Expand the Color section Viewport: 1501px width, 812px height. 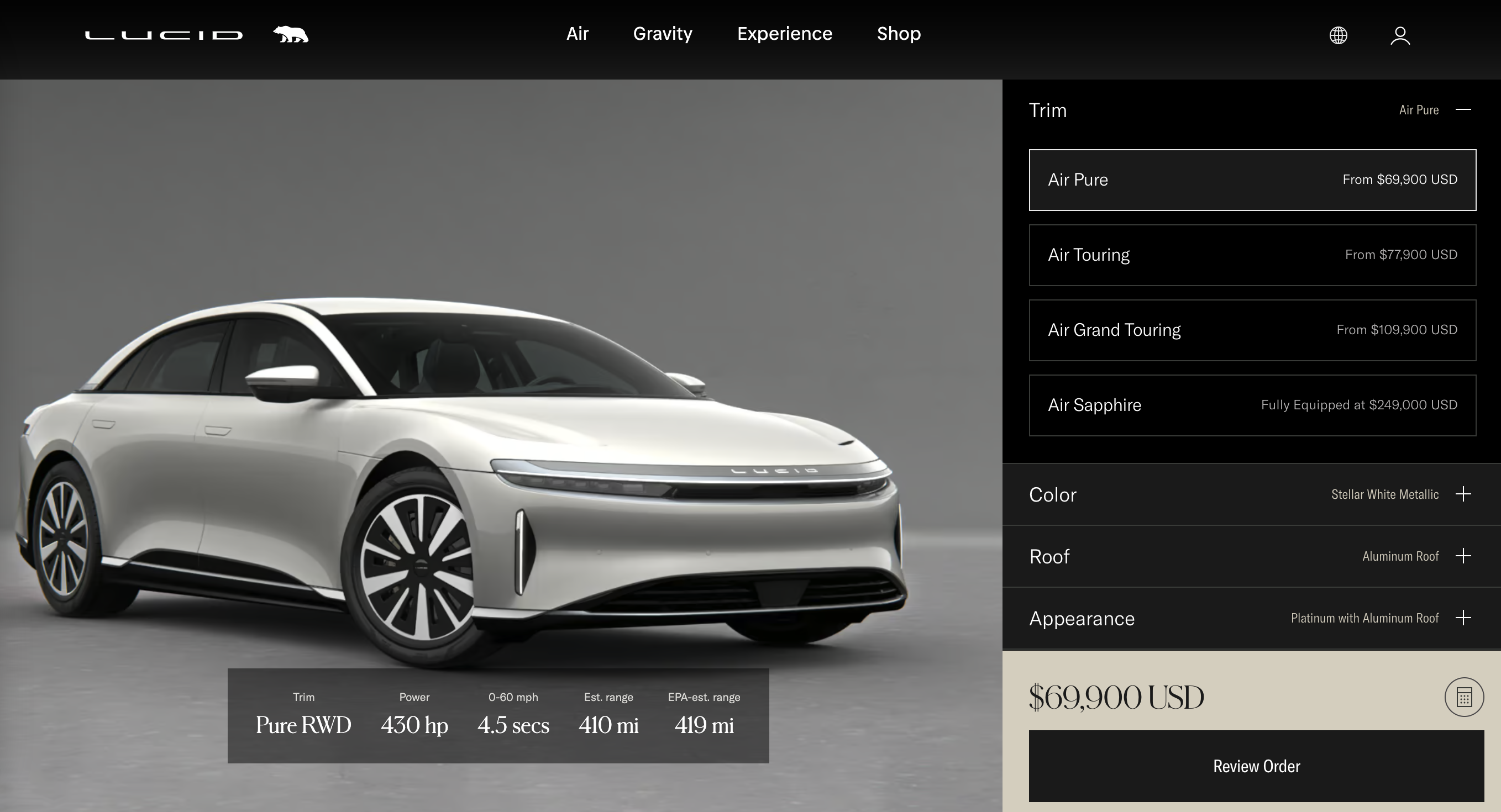pos(1053,494)
